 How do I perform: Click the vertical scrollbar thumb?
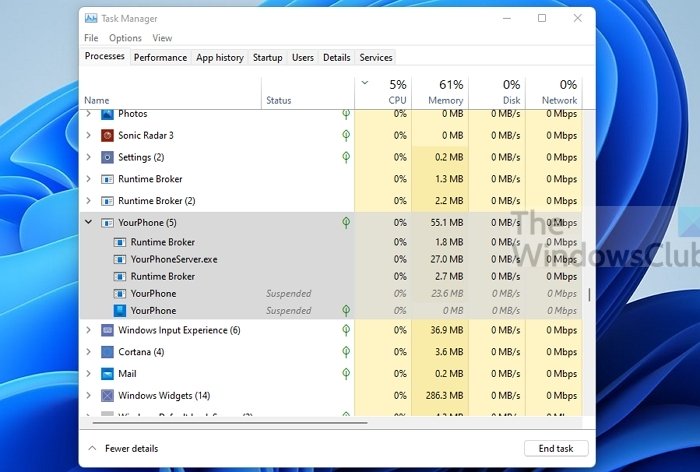(x=589, y=295)
